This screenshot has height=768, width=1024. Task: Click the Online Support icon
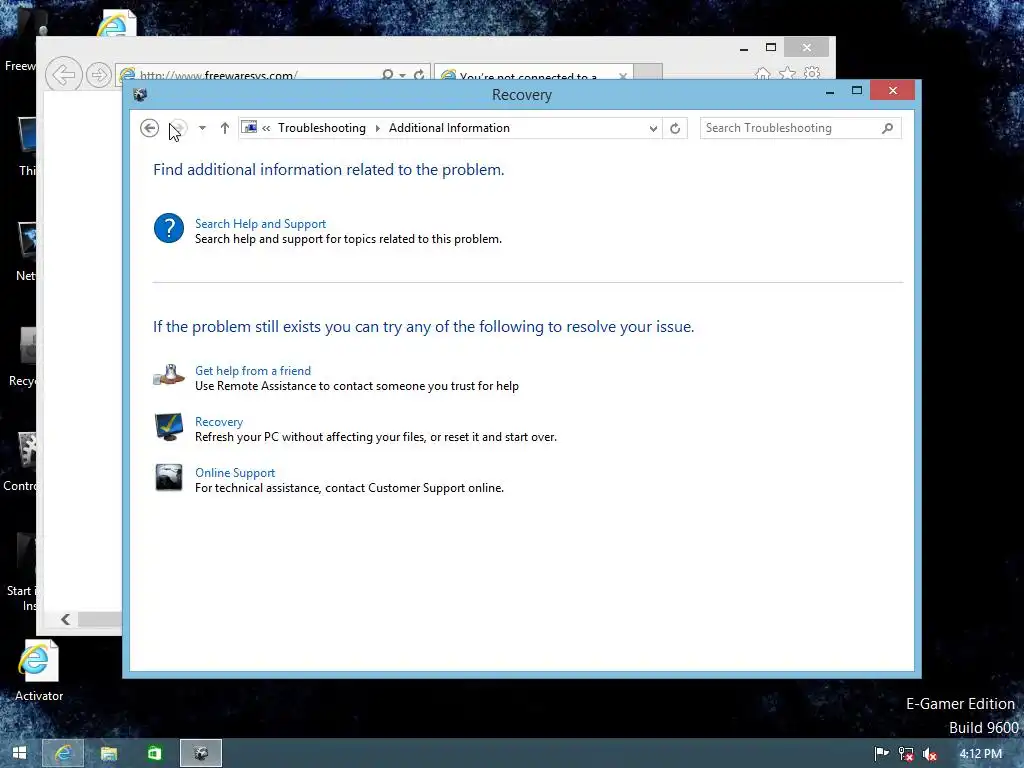168,477
